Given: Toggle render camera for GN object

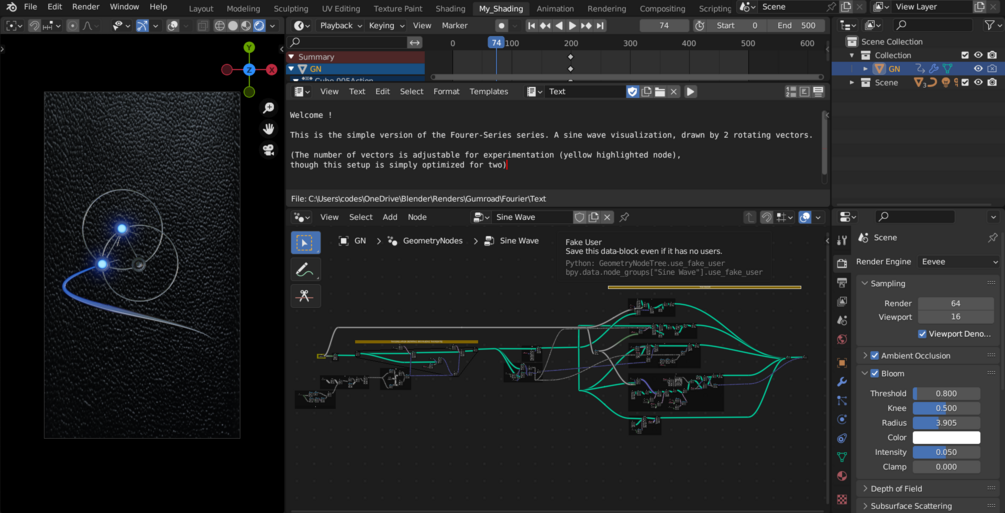Looking at the screenshot, I should [x=992, y=69].
